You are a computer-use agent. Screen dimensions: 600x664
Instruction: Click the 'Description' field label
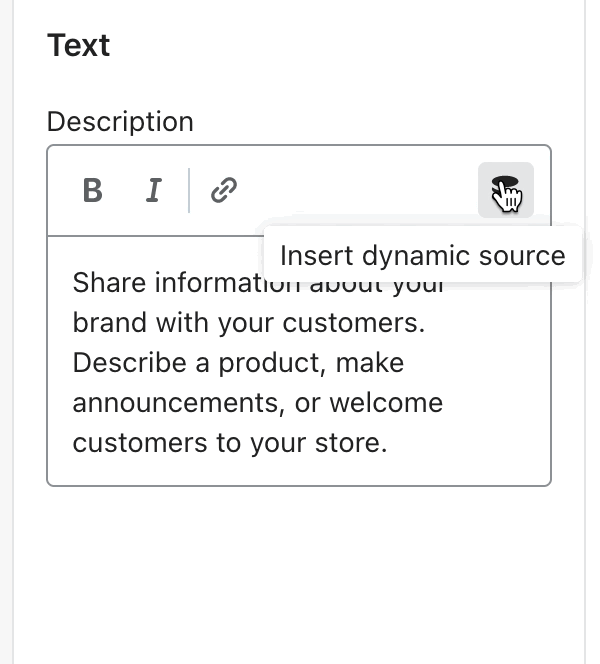pos(120,122)
